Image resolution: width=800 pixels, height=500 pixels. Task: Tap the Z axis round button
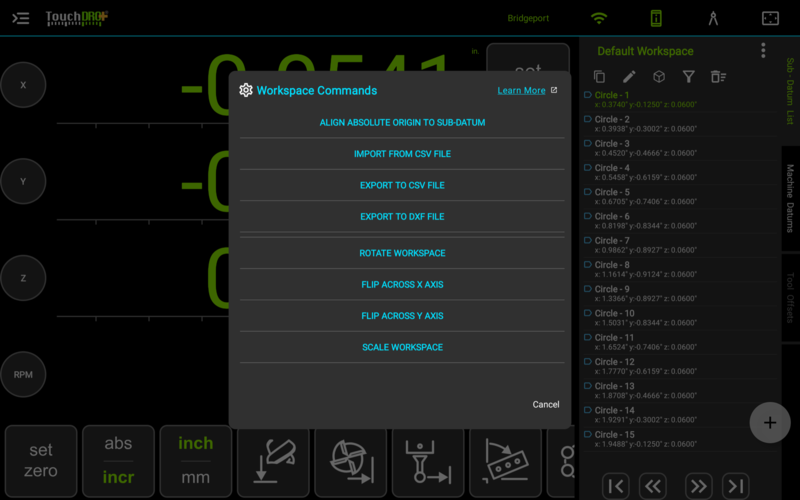tap(23, 278)
